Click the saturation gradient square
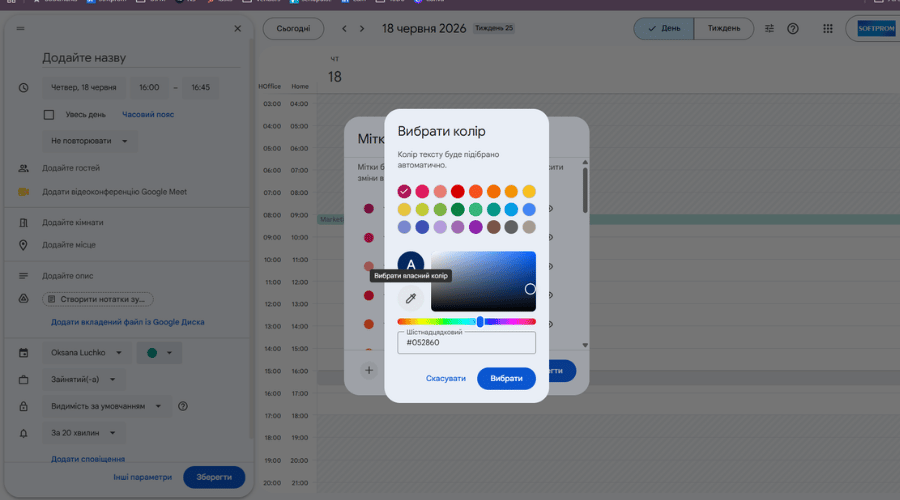The width and height of the screenshot is (900, 500). pyautogui.click(x=483, y=281)
